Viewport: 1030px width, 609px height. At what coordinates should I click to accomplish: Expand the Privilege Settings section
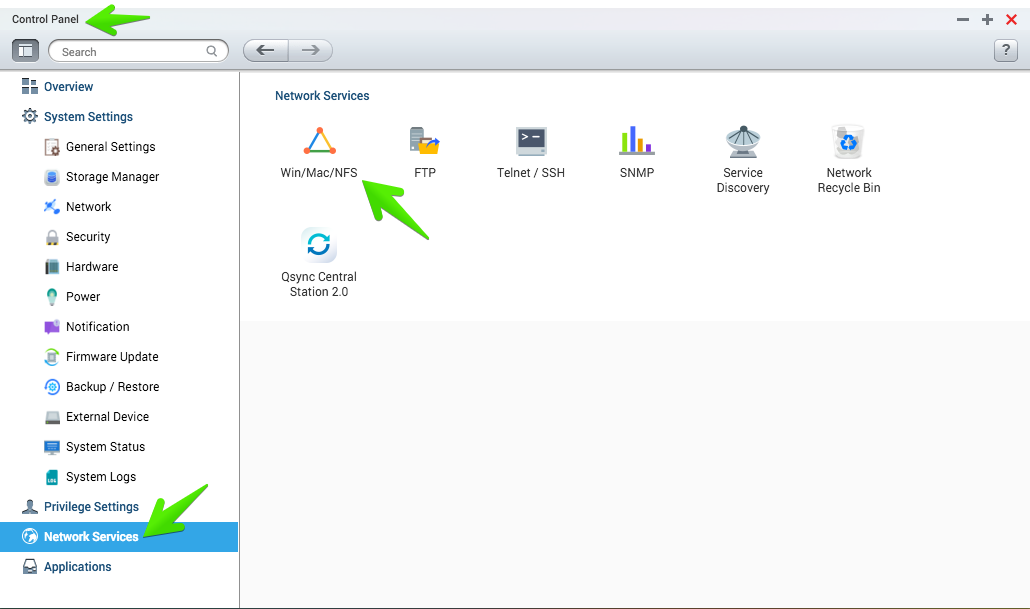click(91, 507)
